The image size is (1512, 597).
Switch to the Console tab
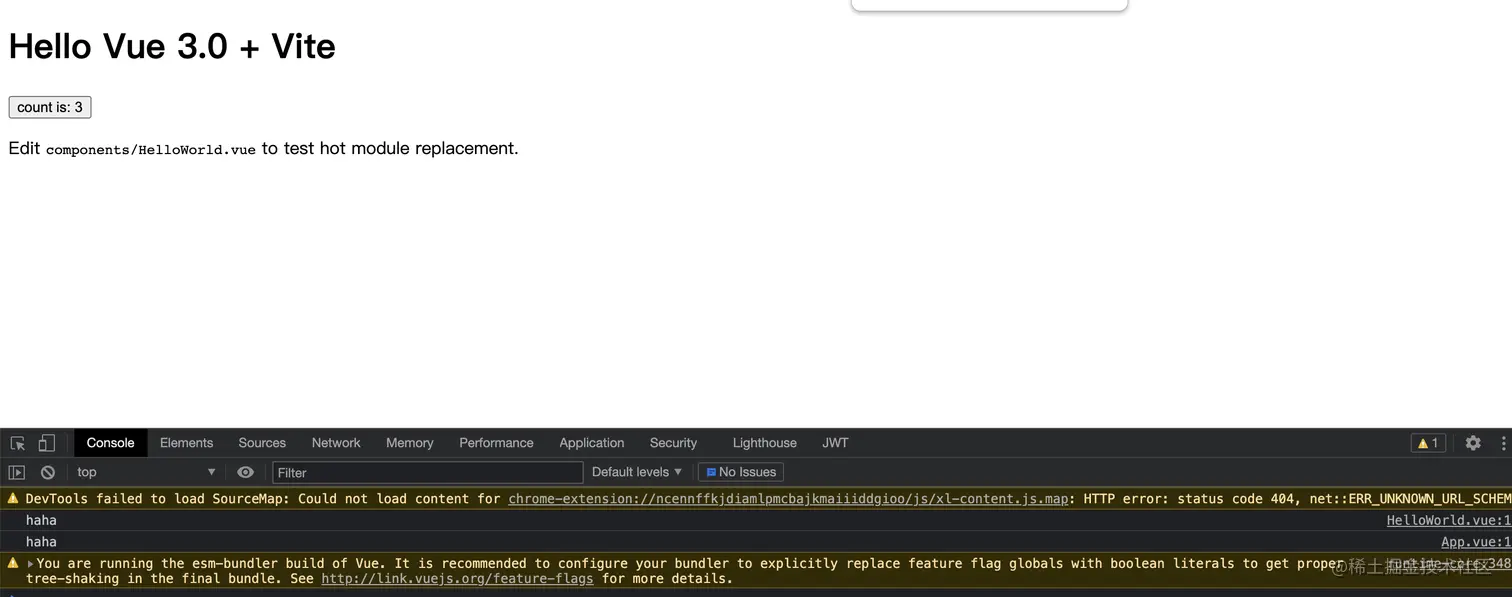[110, 443]
